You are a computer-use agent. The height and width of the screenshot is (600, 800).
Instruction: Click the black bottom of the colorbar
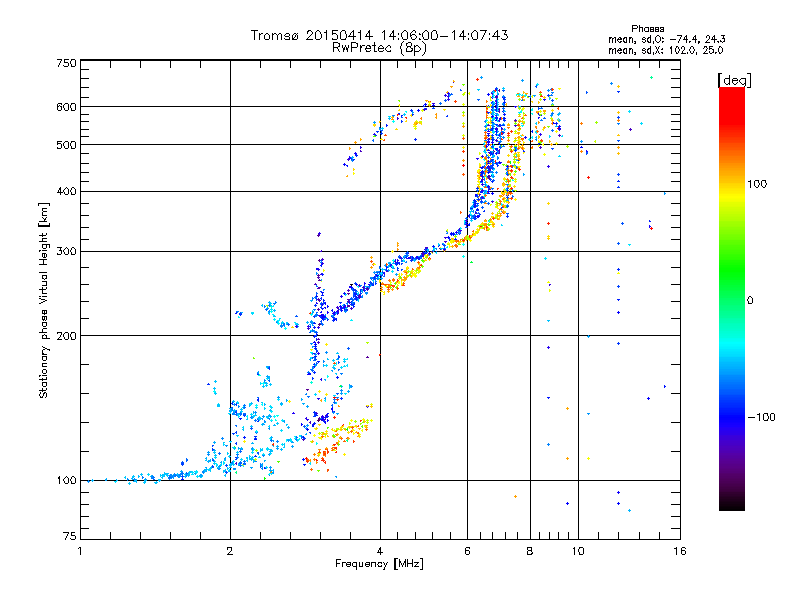click(x=732, y=505)
